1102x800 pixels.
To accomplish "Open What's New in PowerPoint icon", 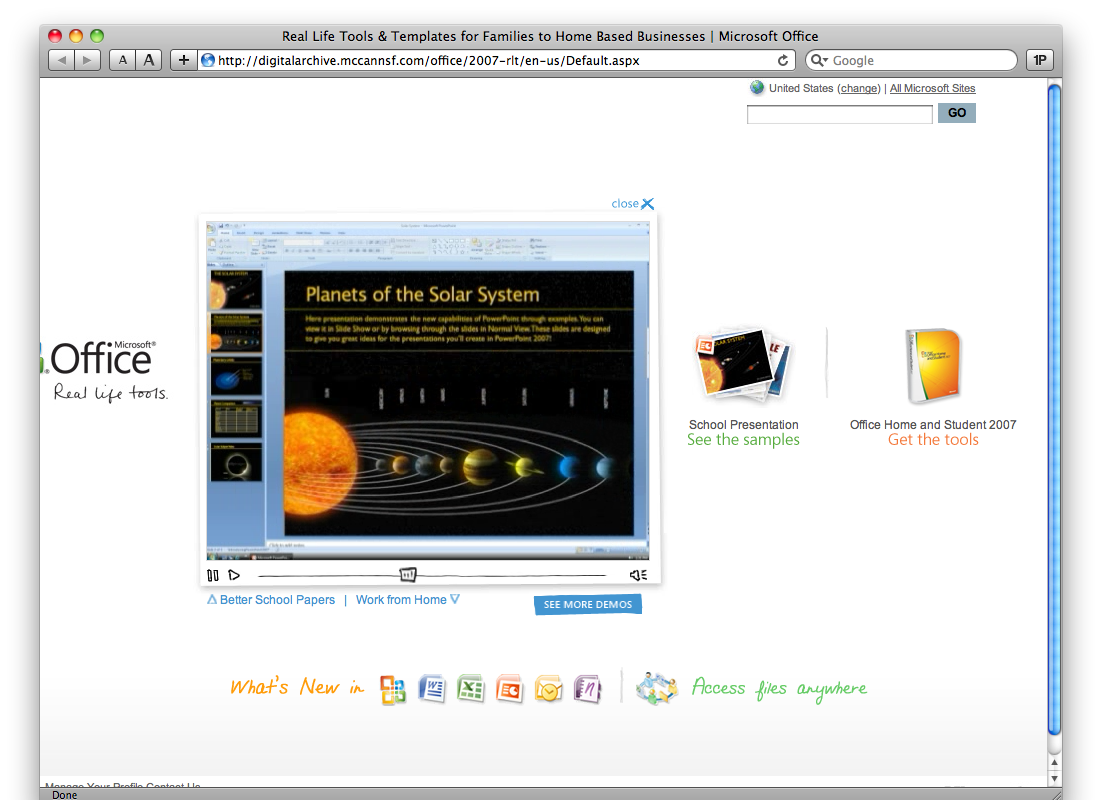I will 509,689.
